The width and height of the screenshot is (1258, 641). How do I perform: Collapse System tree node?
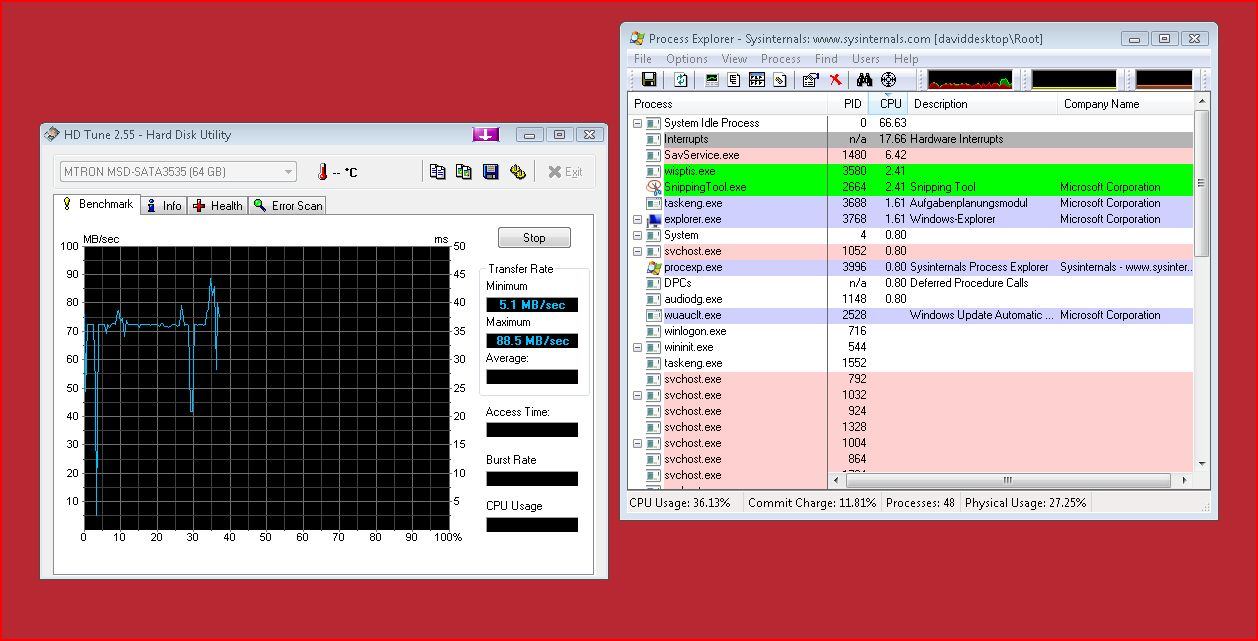coord(638,235)
